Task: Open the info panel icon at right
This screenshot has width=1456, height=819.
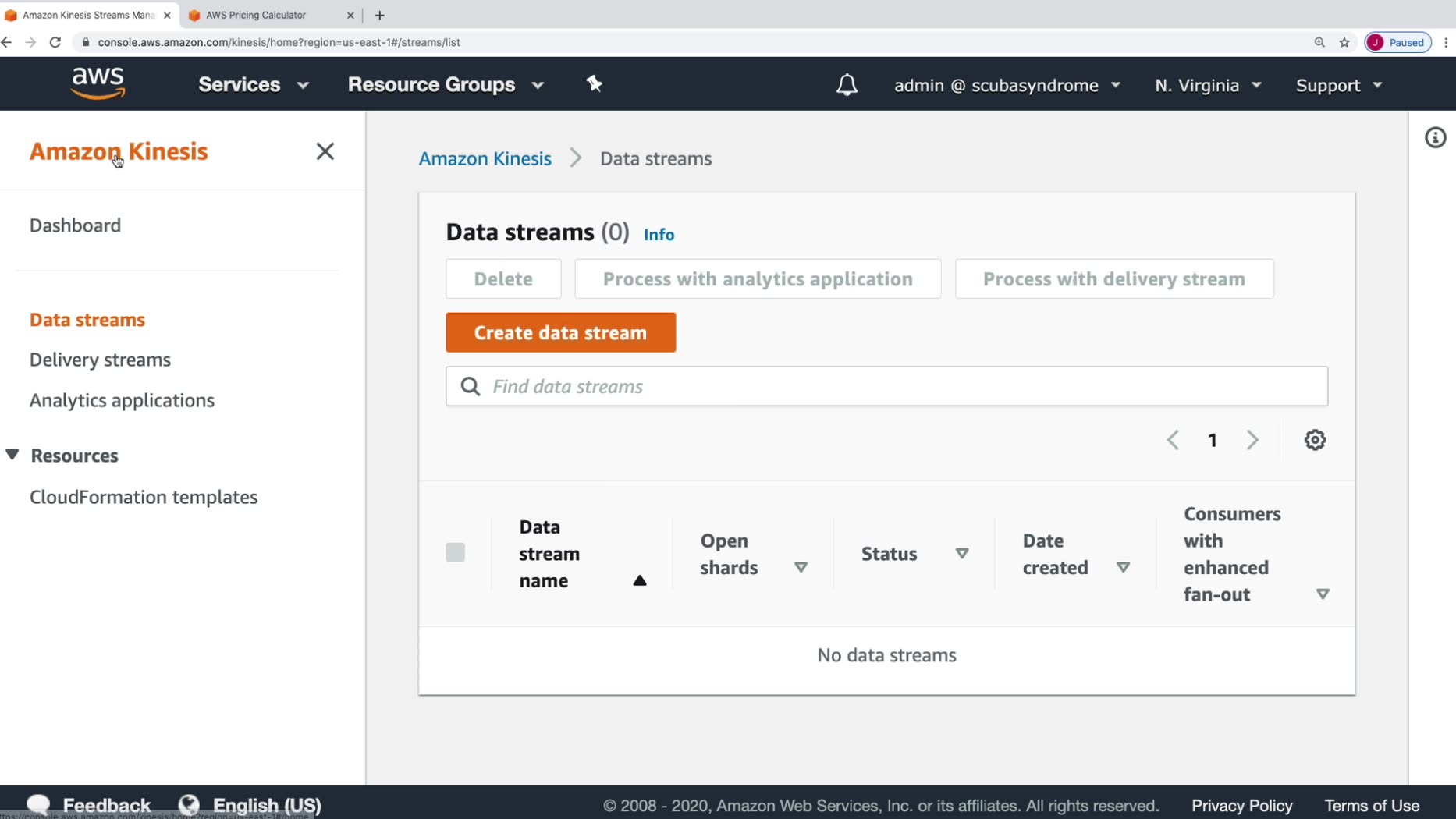Action: 1435,138
